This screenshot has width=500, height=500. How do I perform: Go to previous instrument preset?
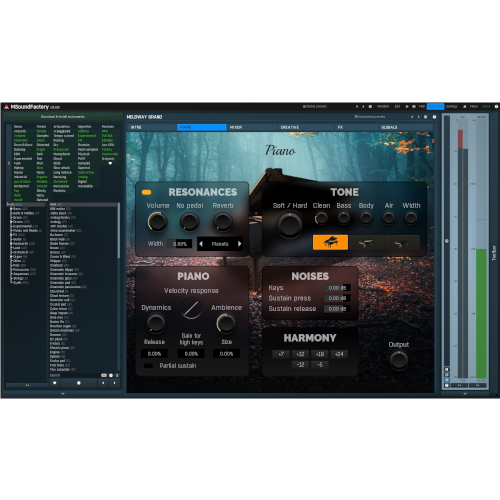[x=412, y=117]
